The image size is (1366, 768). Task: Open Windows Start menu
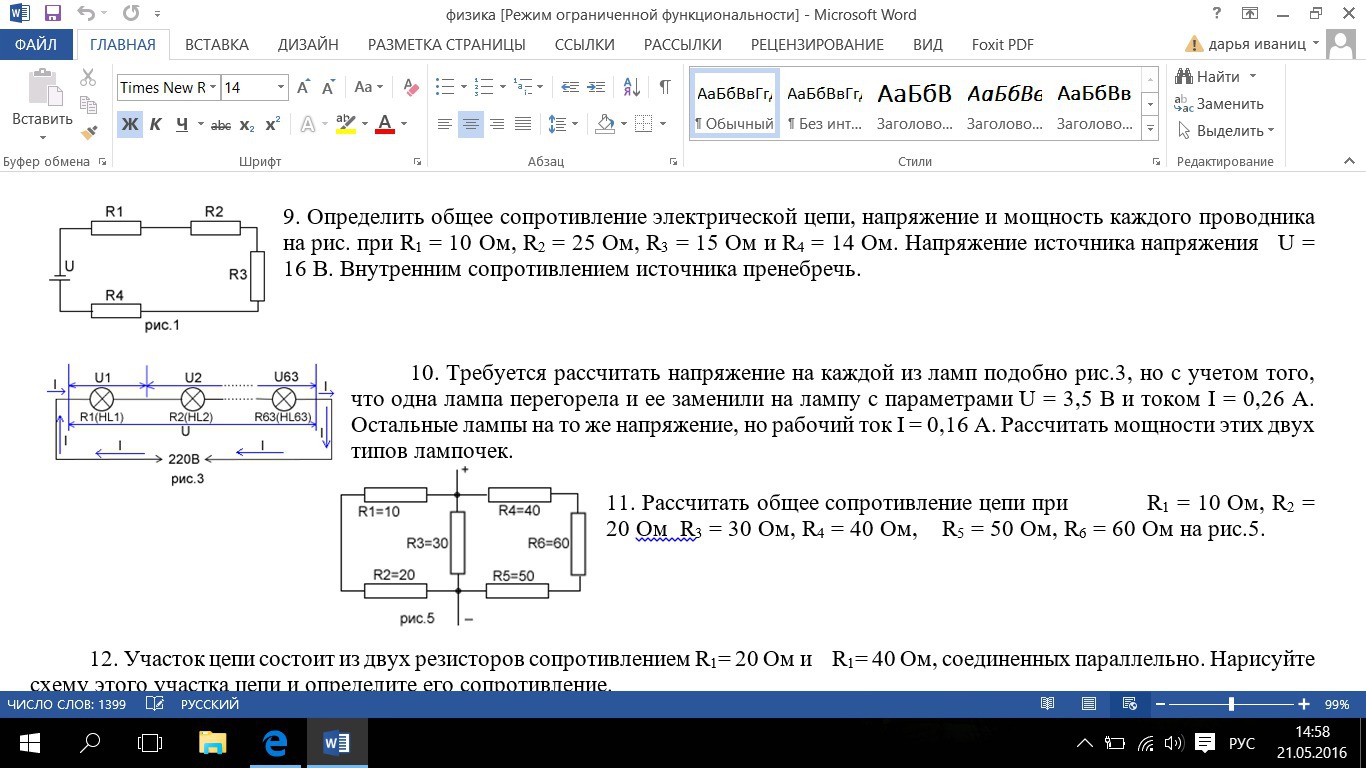(x=29, y=743)
